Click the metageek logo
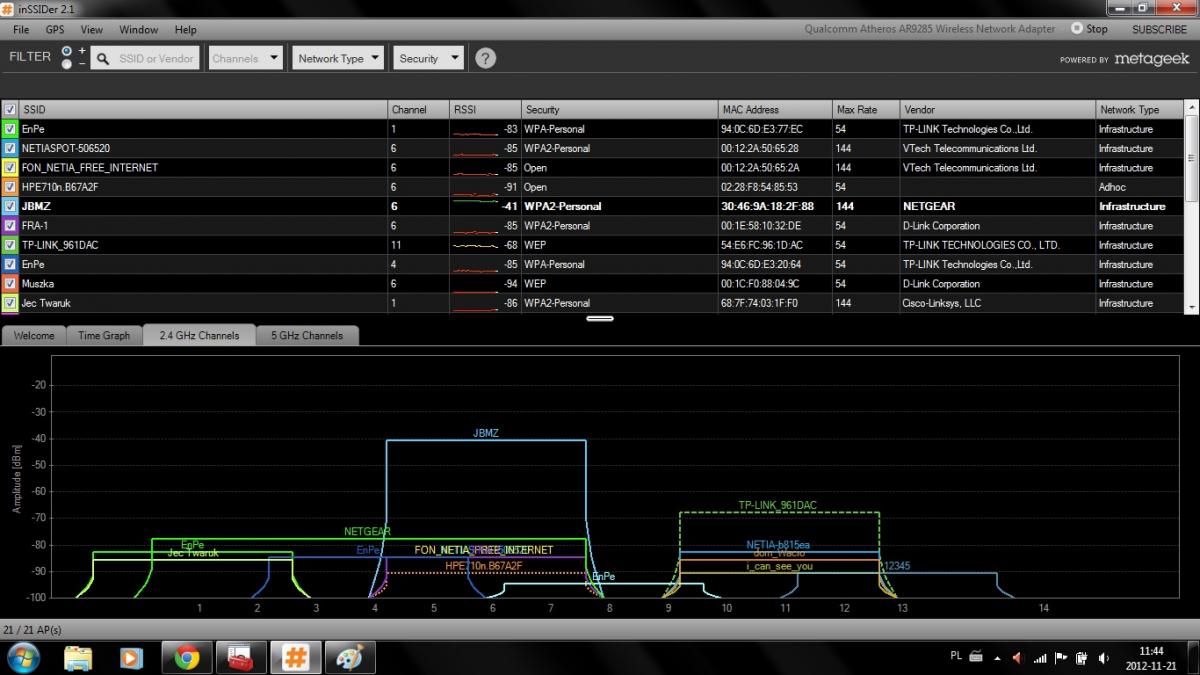The height and width of the screenshot is (675, 1200). 1151,59
